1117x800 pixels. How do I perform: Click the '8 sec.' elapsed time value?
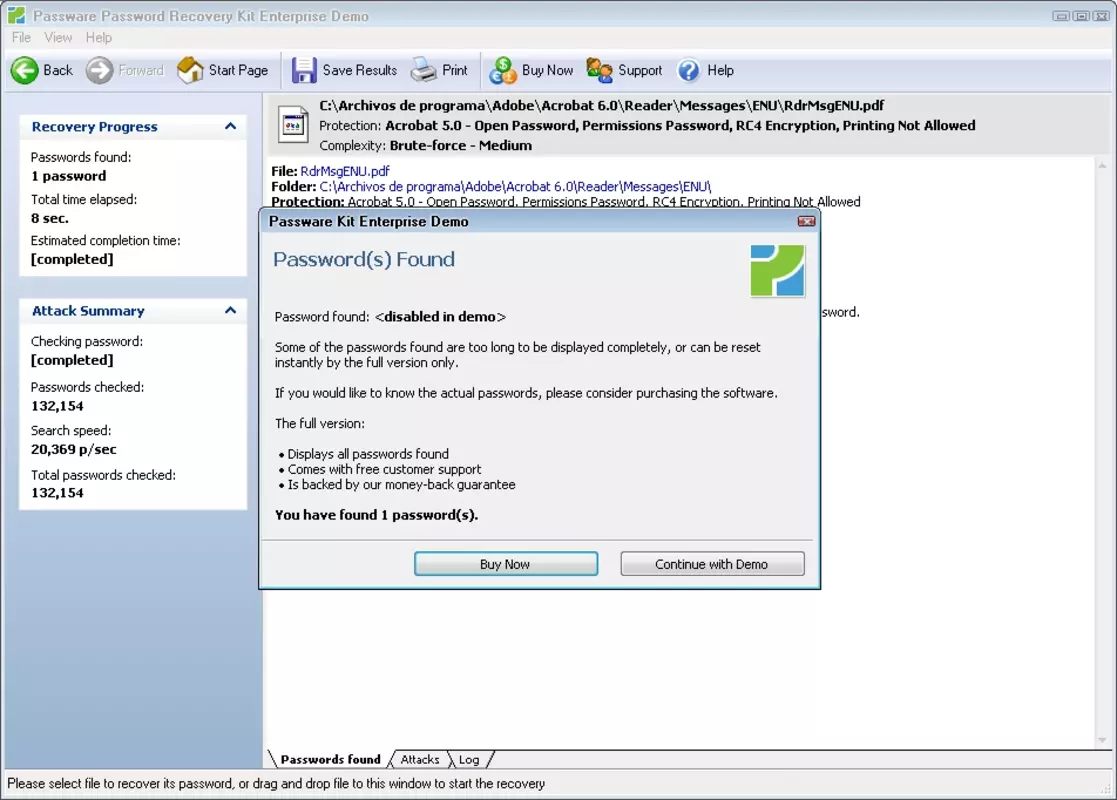click(x=49, y=218)
